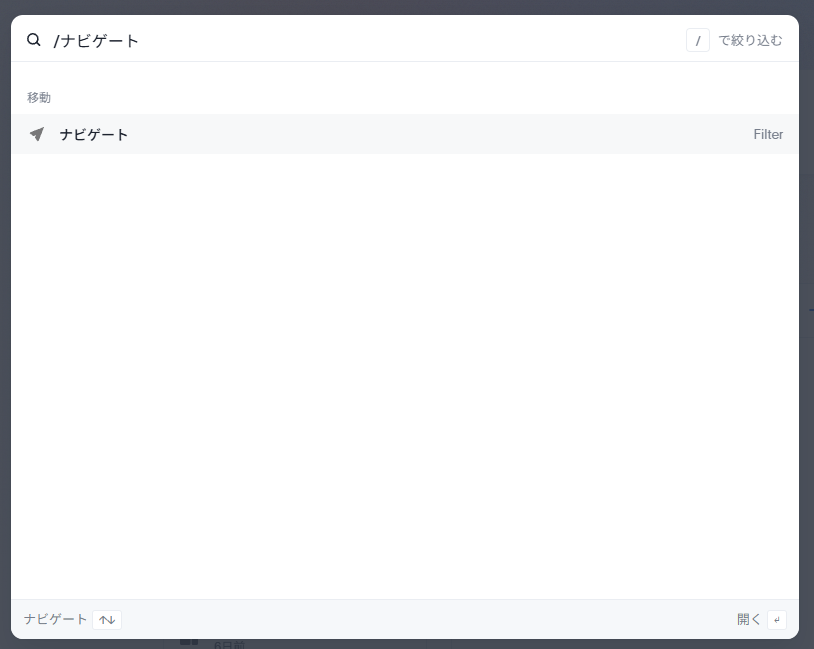Click empty area below the ナビゲート result
Viewport: 814px width, 649px height.
click(405, 376)
